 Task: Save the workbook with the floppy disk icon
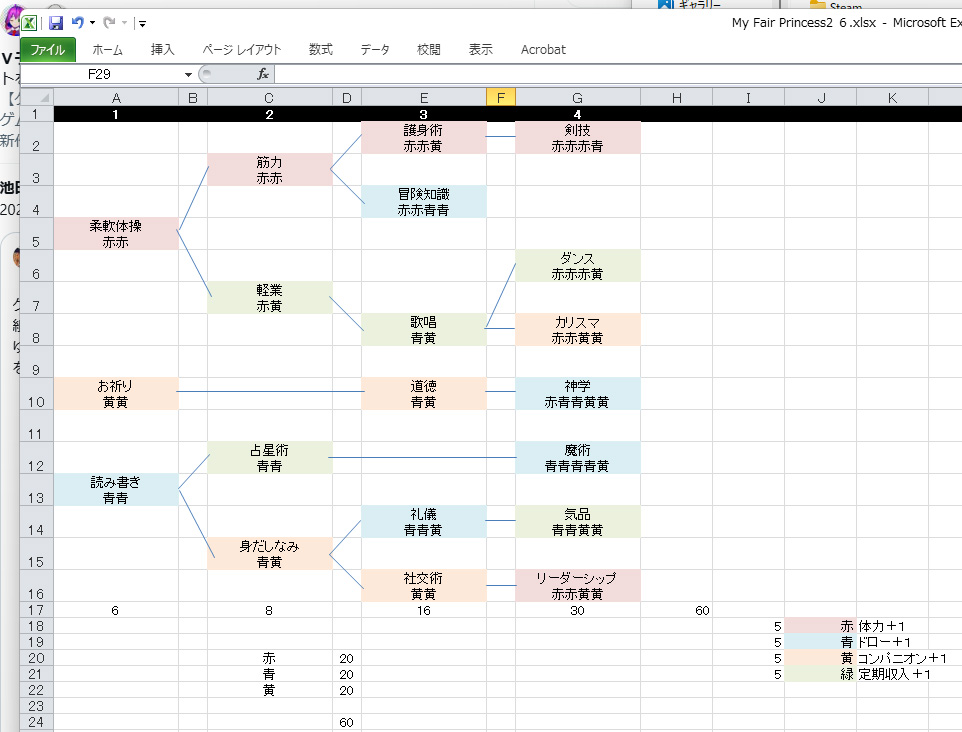point(56,23)
